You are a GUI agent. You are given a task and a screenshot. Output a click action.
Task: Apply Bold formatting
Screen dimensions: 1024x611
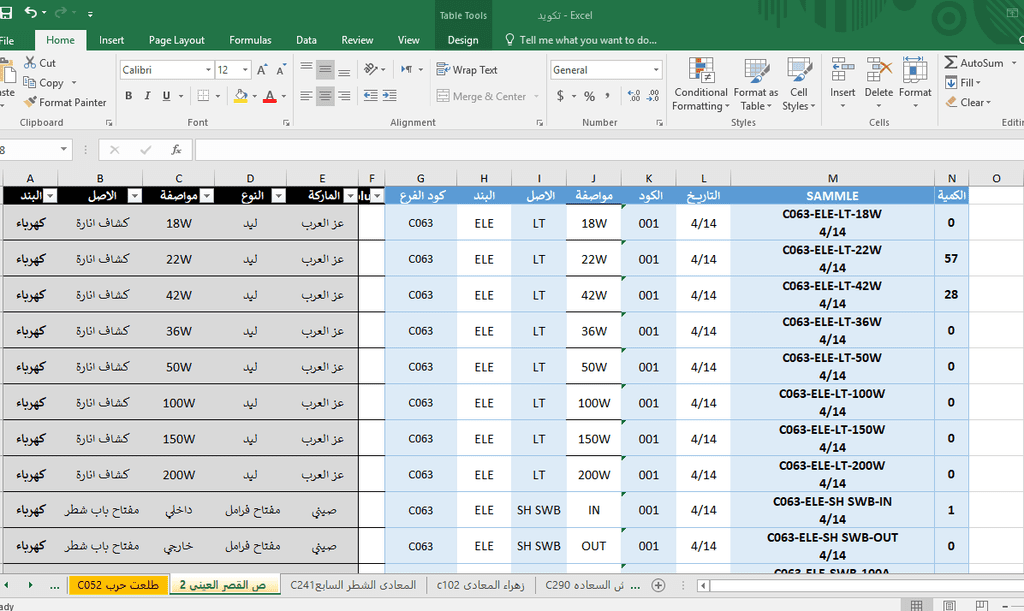[x=129, y=96]
